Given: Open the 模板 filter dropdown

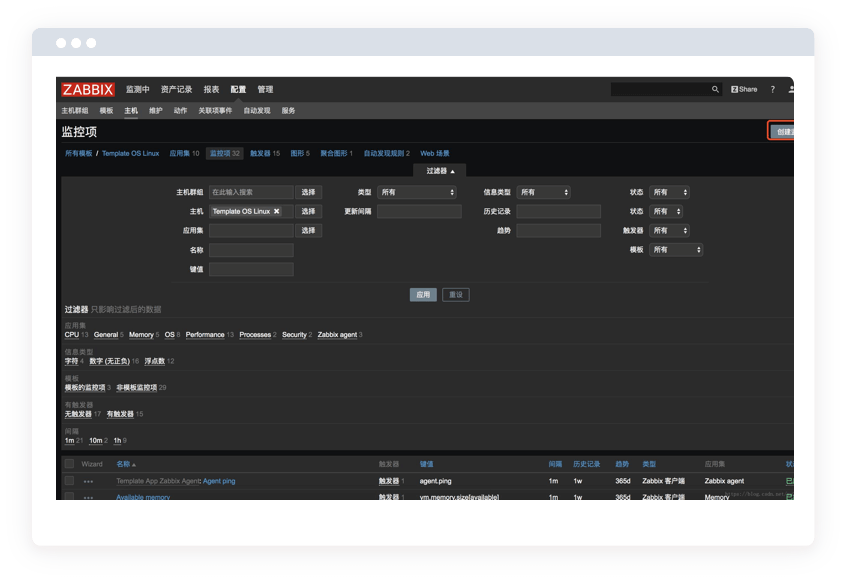Looking at the screenshot, I should (676, 250).
